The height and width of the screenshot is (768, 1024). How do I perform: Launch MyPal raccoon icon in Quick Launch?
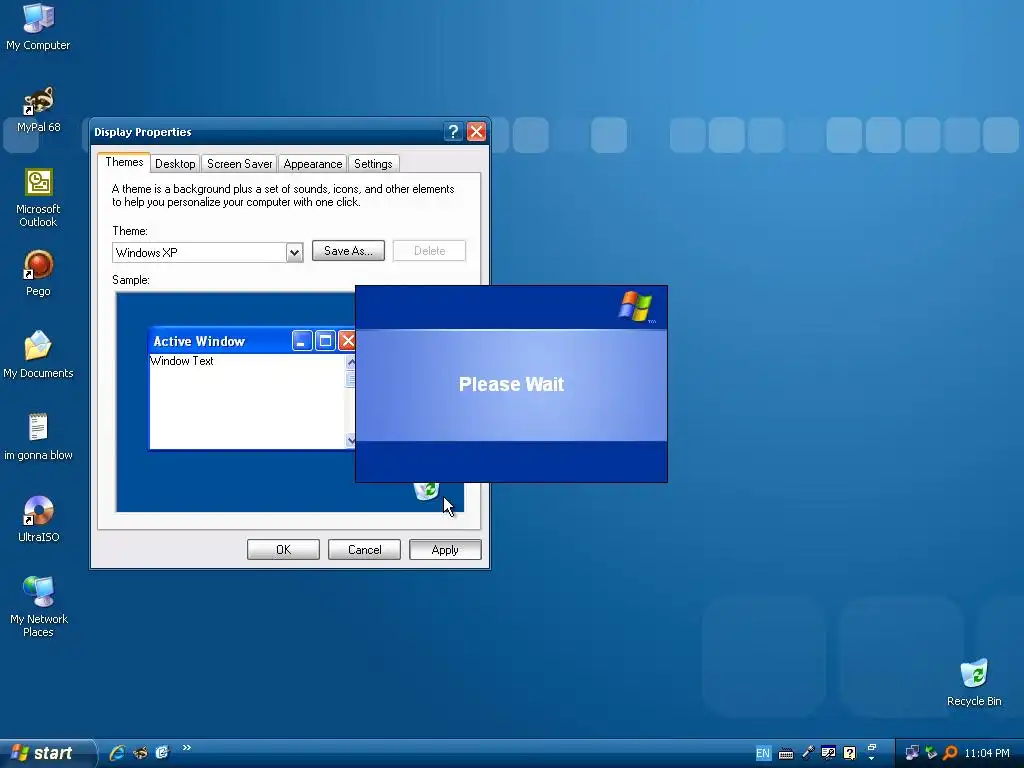[x=140, y=752]
